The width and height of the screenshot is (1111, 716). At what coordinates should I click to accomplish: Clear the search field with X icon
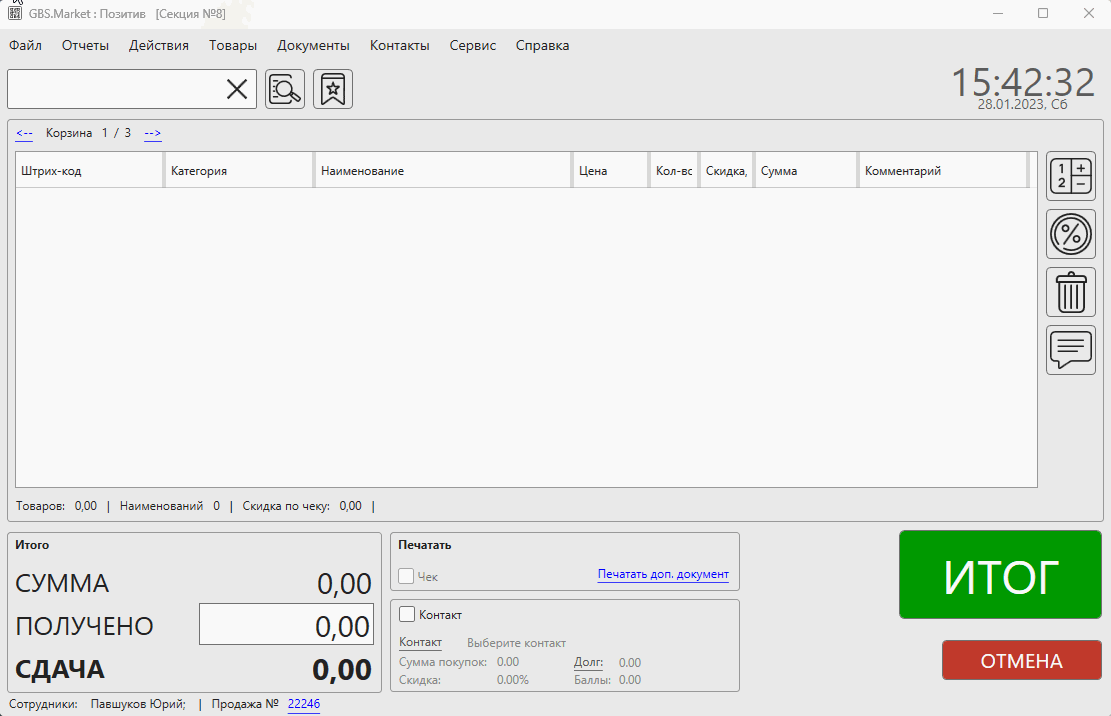[237, 89]
